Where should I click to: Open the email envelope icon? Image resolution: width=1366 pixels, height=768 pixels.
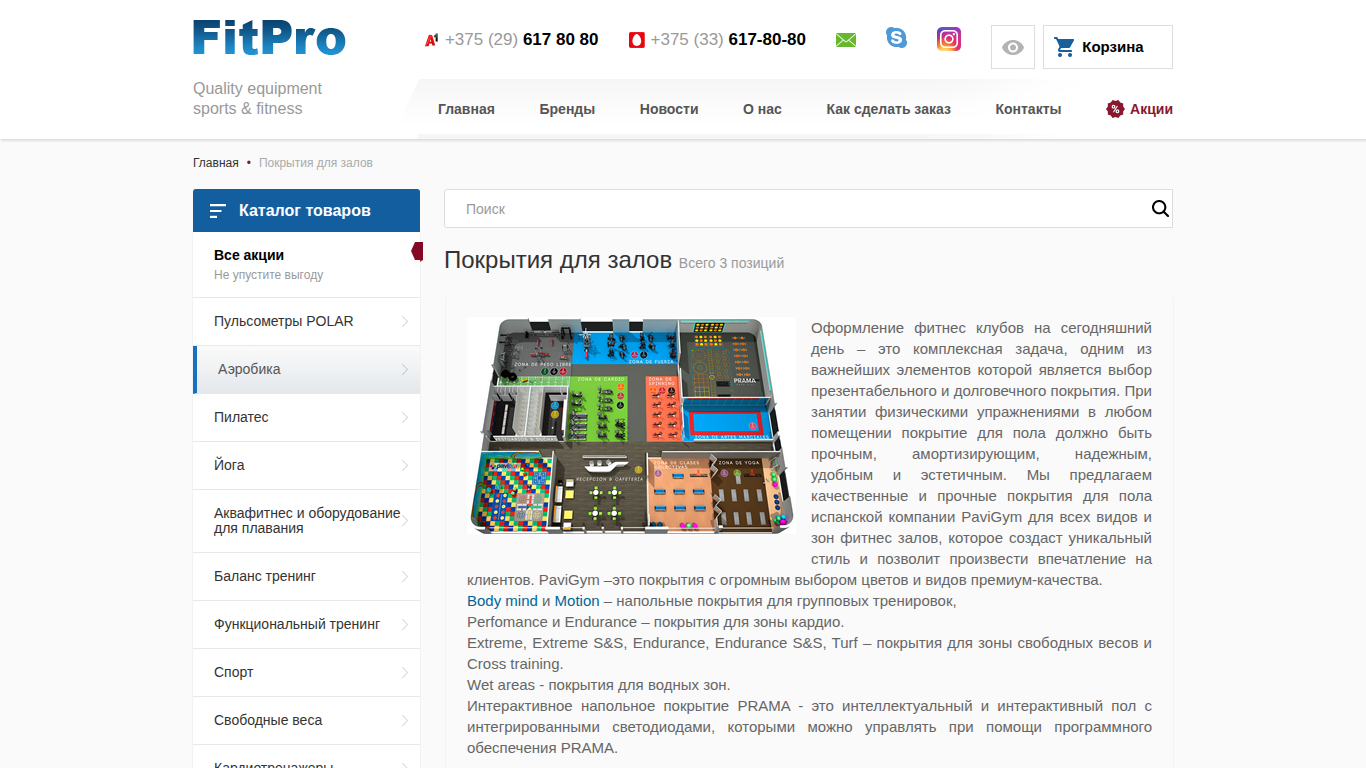point(846,40)
